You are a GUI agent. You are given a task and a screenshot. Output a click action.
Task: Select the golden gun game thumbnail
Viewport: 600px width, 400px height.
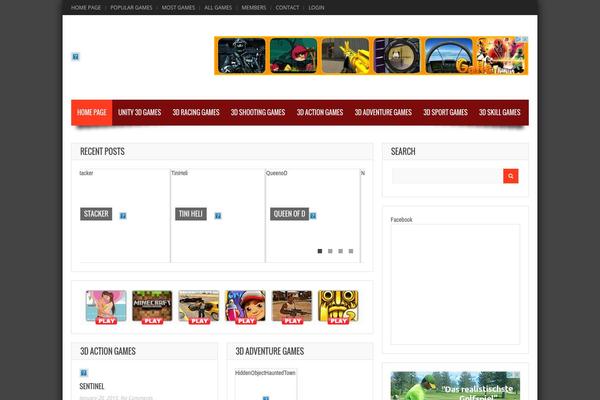345,56
